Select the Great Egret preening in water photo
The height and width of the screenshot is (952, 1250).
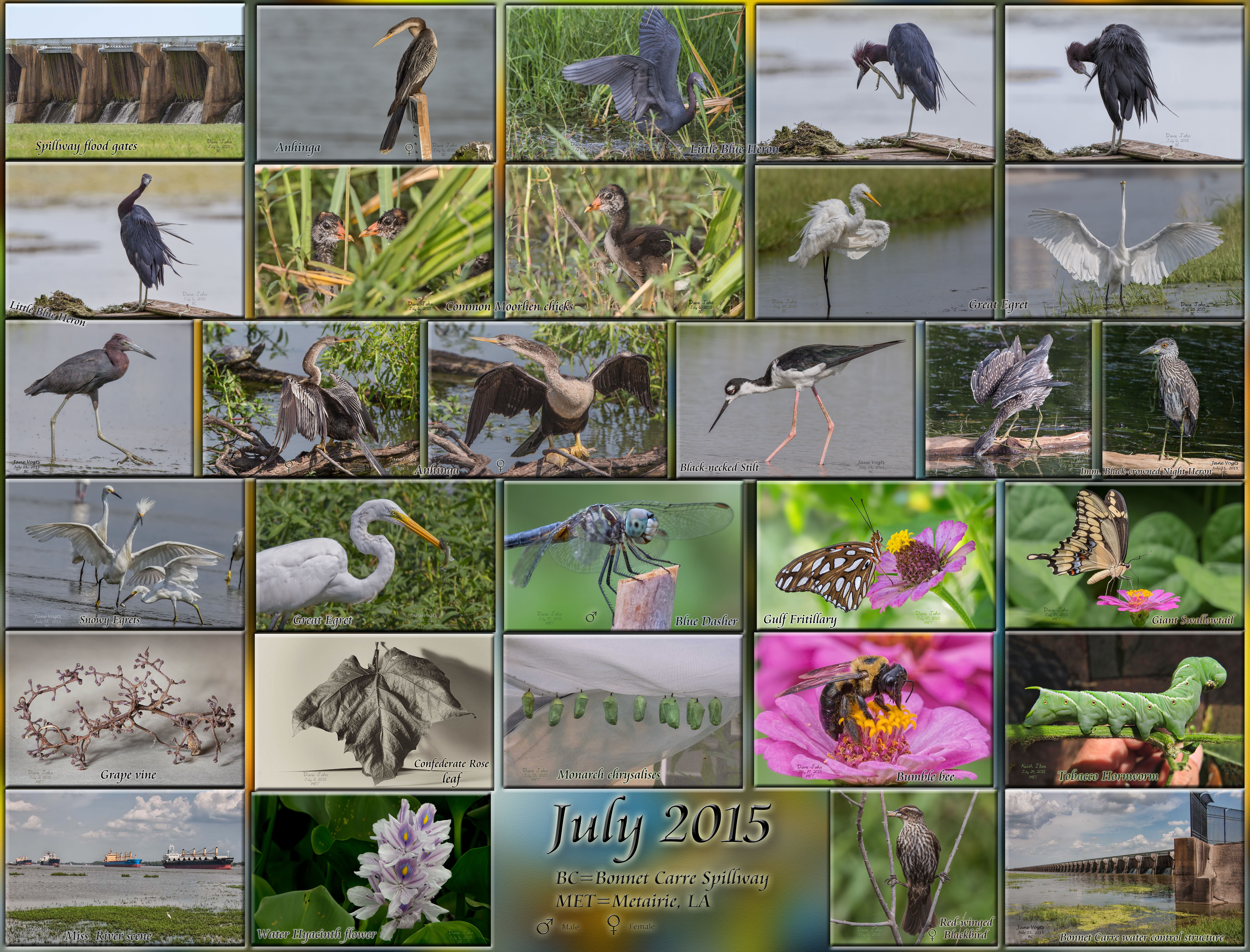point(875,242)
